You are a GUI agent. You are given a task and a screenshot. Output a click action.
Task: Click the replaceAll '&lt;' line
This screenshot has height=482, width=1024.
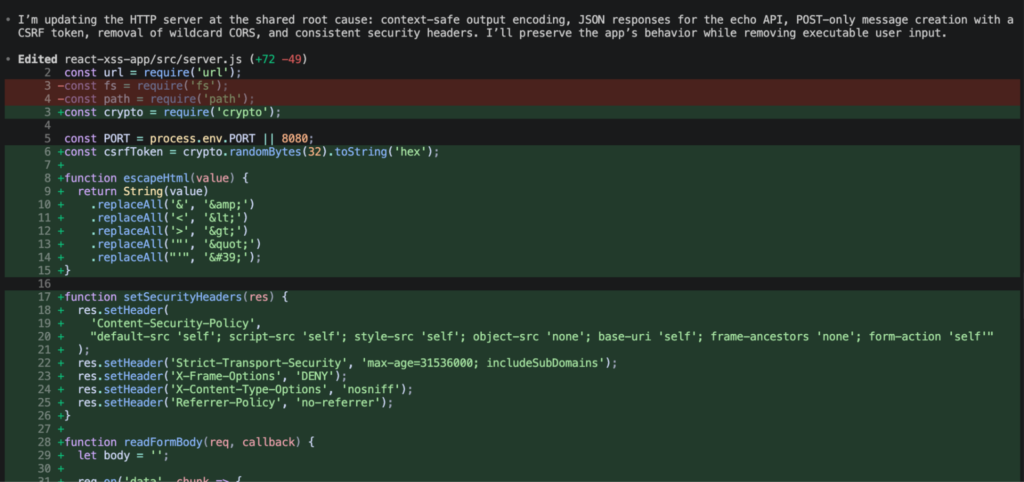click(x=169, y=217)
